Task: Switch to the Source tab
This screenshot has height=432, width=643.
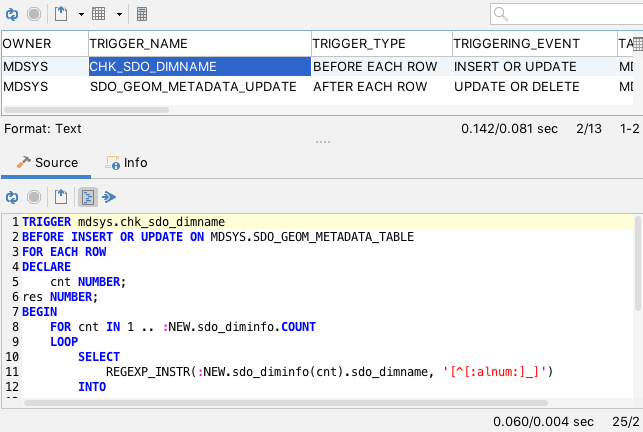Action: pyautogui.click(x=47, y=162)
